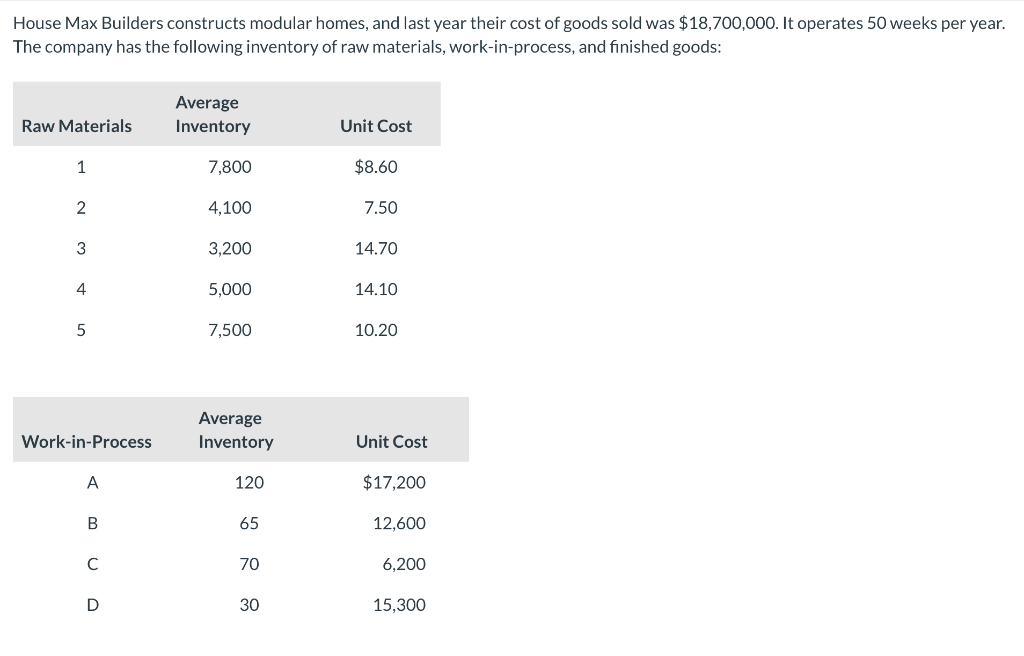Select work-in-process row D label
This screenshot has width=1024, height=656.
click(93, 605)
